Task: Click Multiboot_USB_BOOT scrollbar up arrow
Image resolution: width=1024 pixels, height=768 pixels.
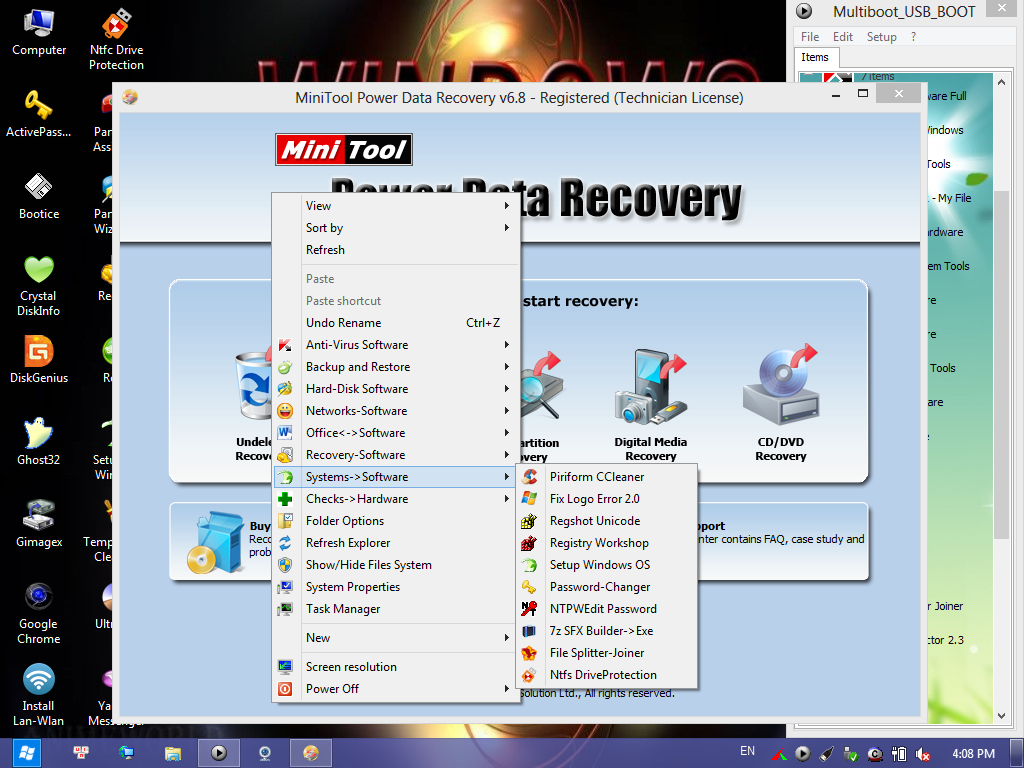Action: (x=1002, y=82)
